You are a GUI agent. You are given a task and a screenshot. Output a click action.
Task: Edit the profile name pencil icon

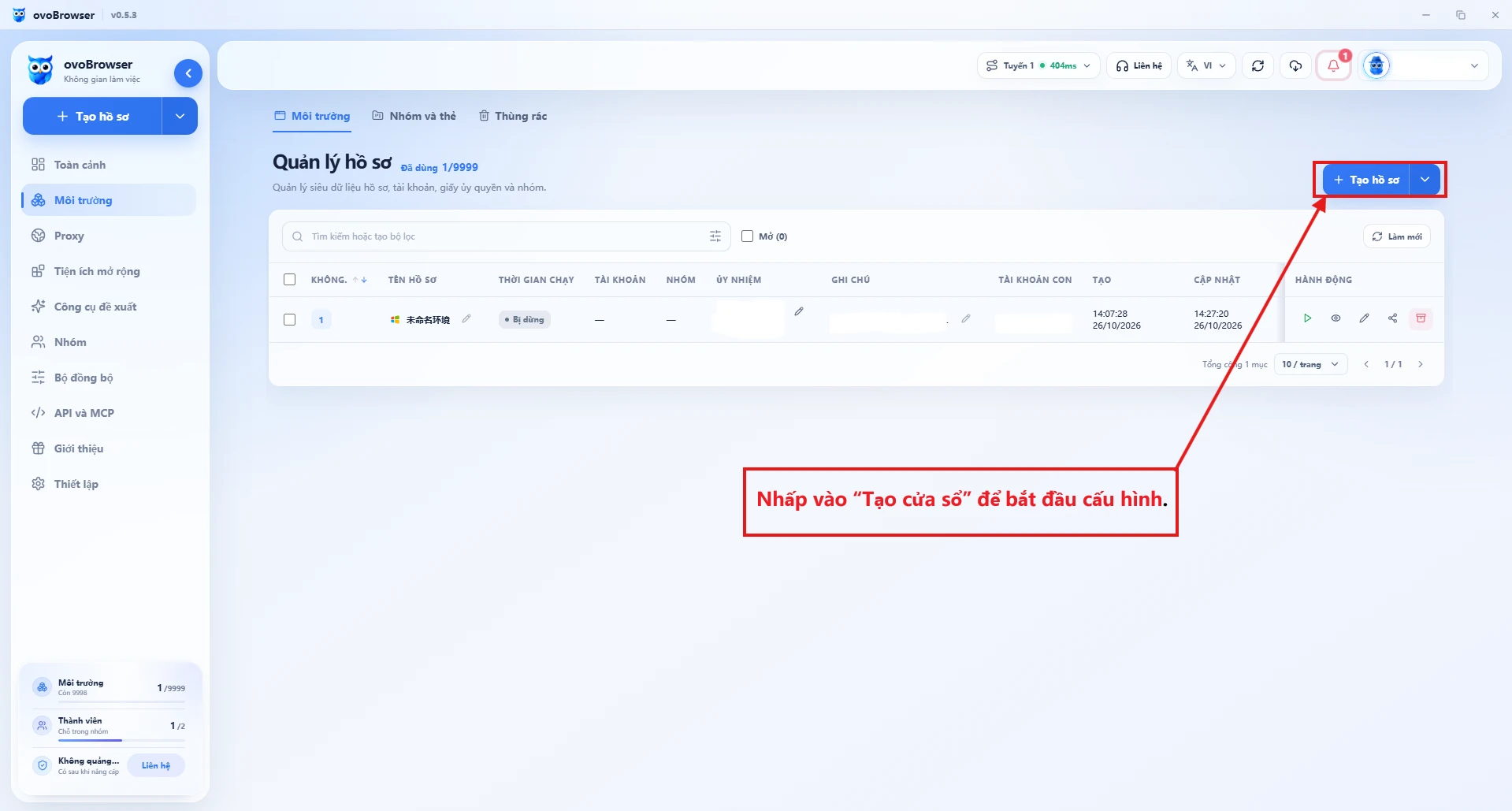pos(466,318)
